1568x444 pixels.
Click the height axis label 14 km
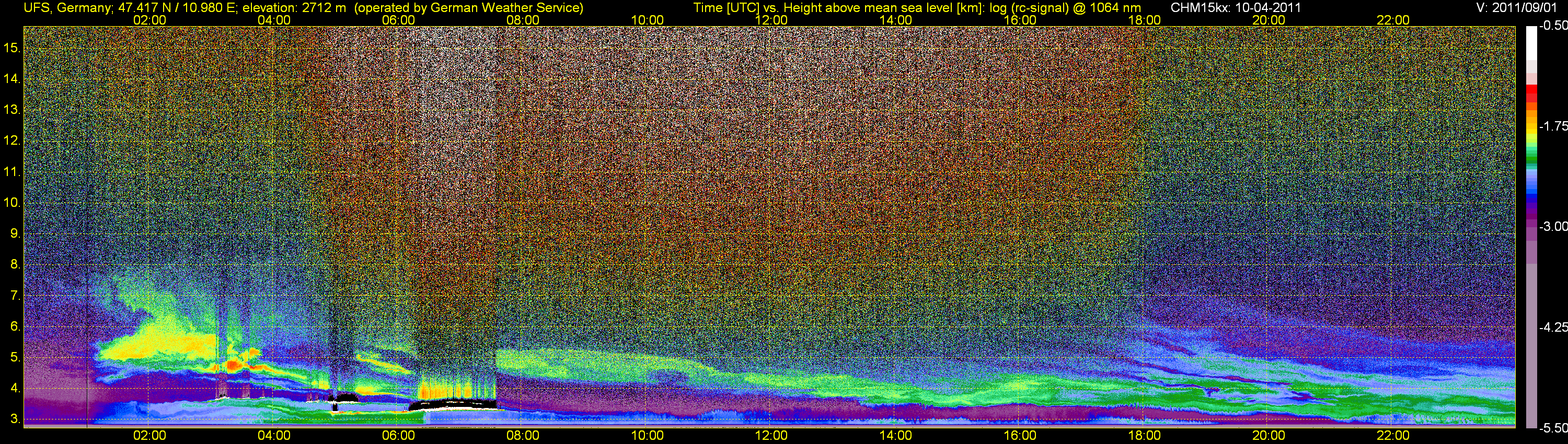tap(11, 78)
